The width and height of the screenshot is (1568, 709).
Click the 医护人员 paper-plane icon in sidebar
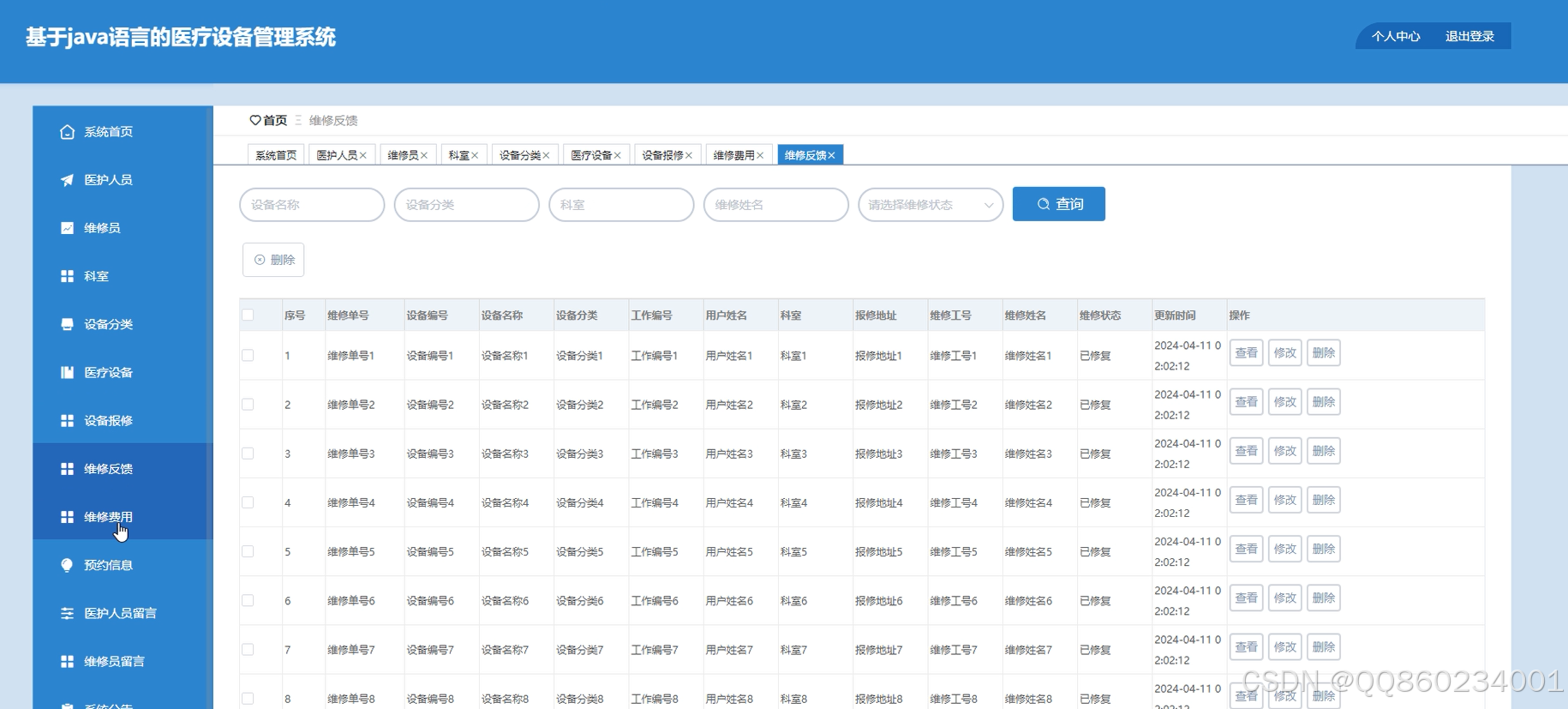67,179
